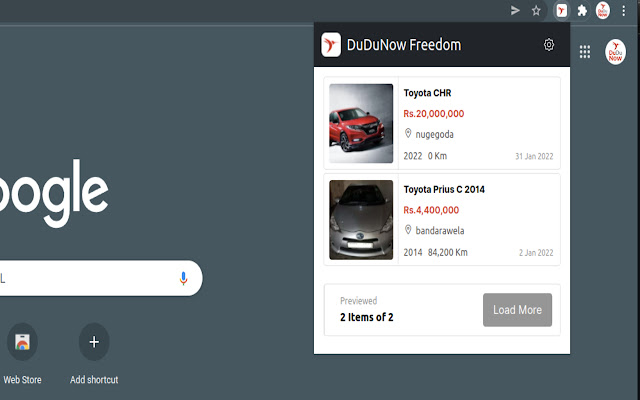Click the Web Store label text

pyautogui.click(x=22, y=380)
